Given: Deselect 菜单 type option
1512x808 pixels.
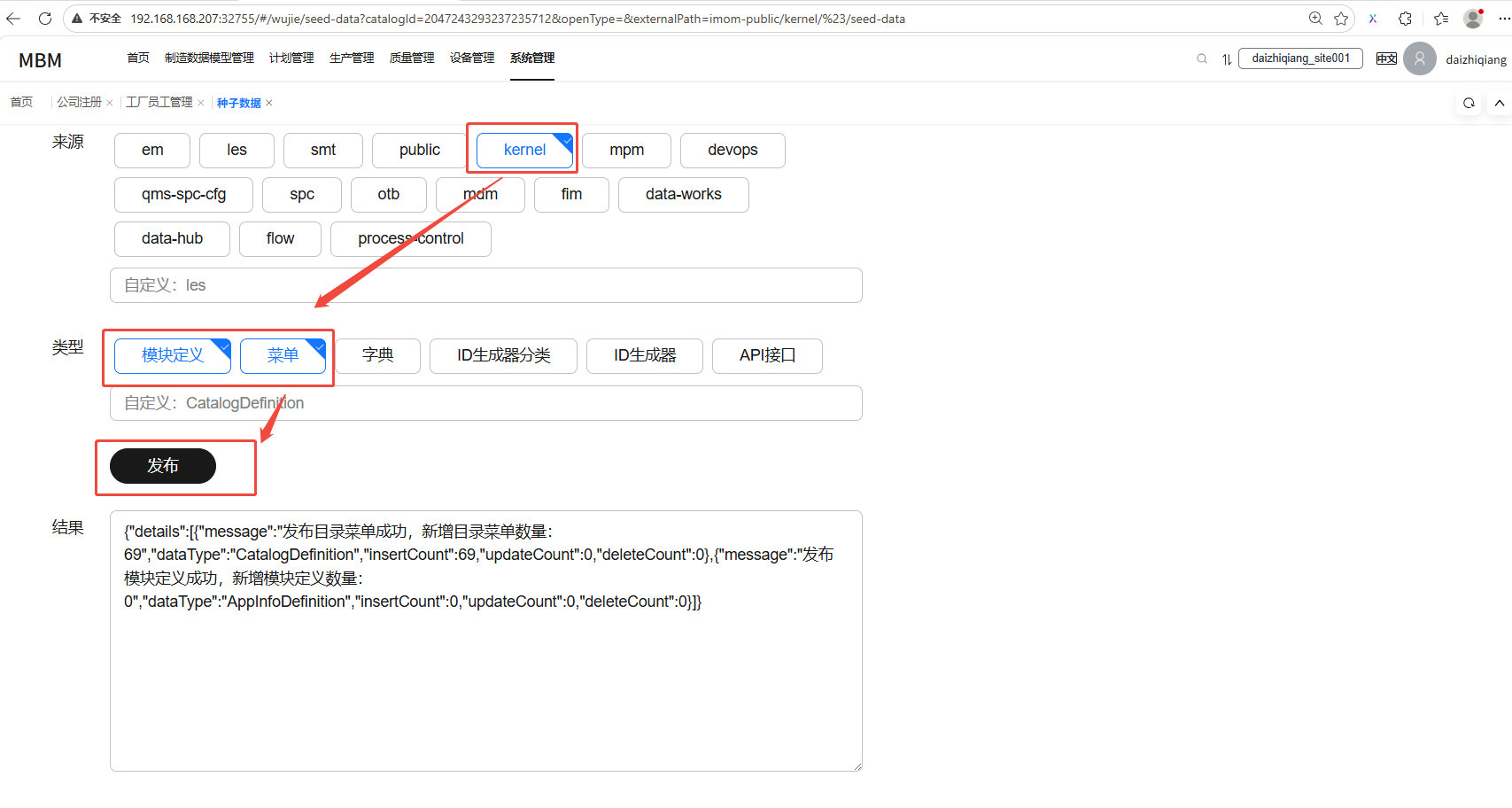Looking at the screenshot, I should coord(283,355).
